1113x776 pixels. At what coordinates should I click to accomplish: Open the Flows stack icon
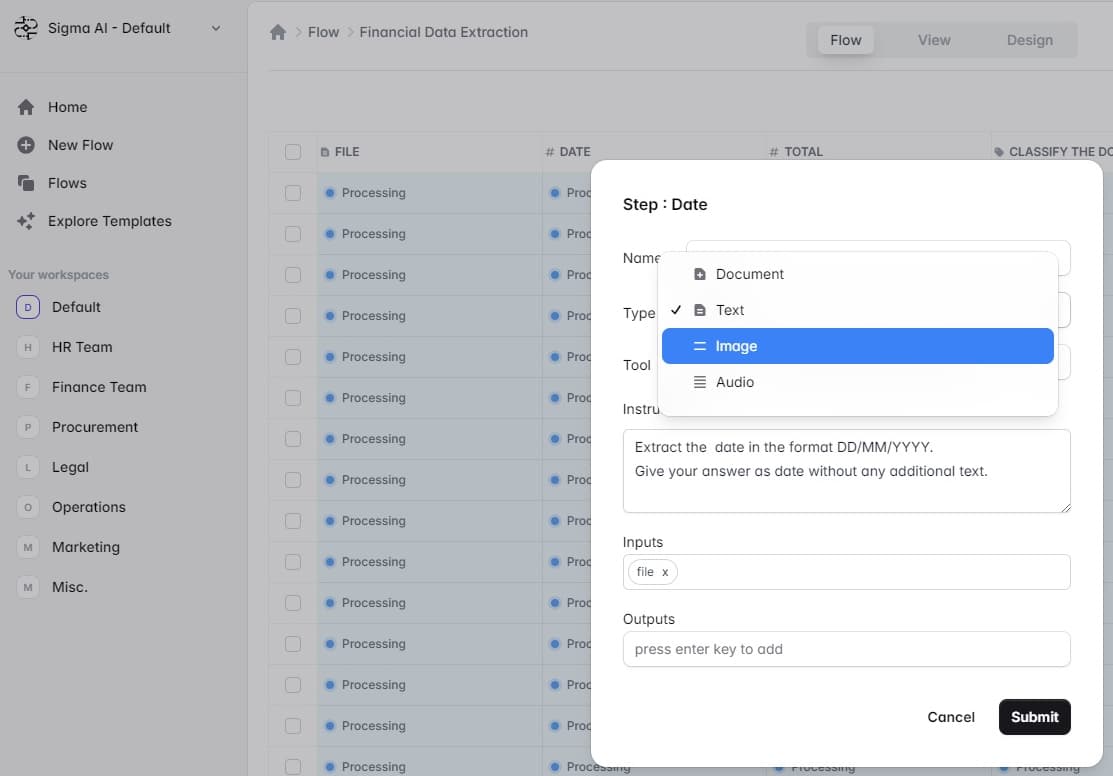click(x=26, y=183)
